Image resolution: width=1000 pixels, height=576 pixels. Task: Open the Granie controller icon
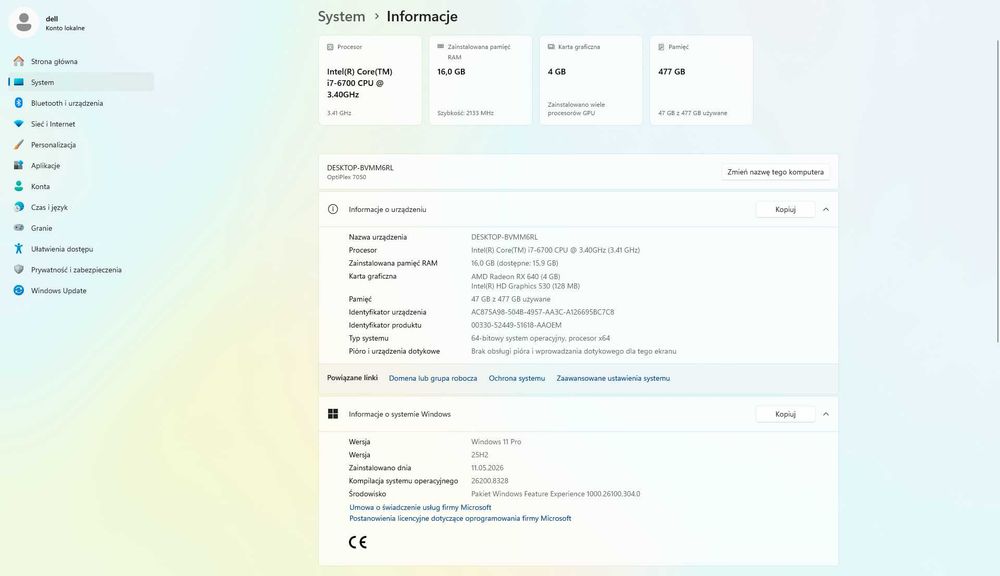(18, 228)
